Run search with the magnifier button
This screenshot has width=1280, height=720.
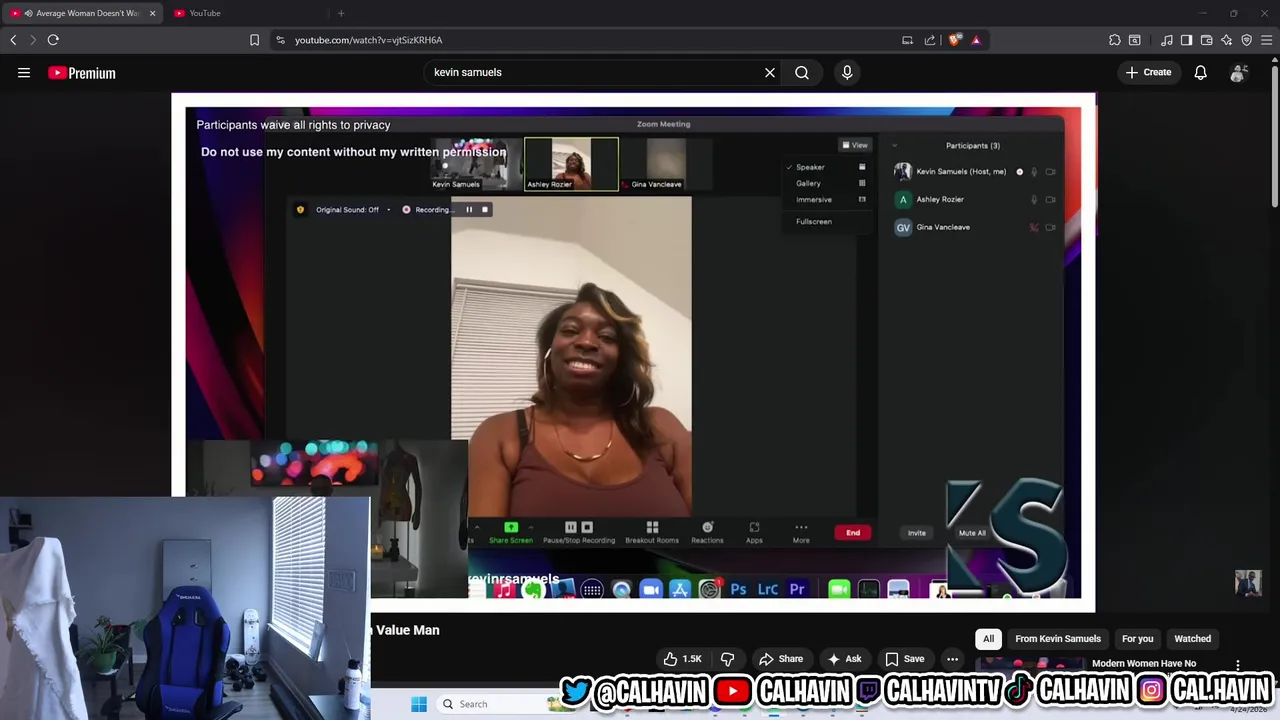pos(802,72)
